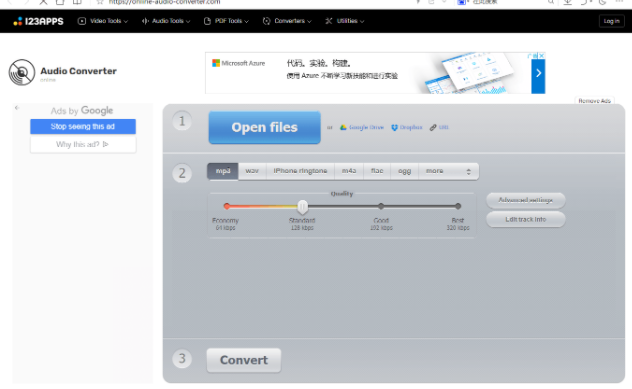Click the back arrow in ad panel

(x=17, y=108)
